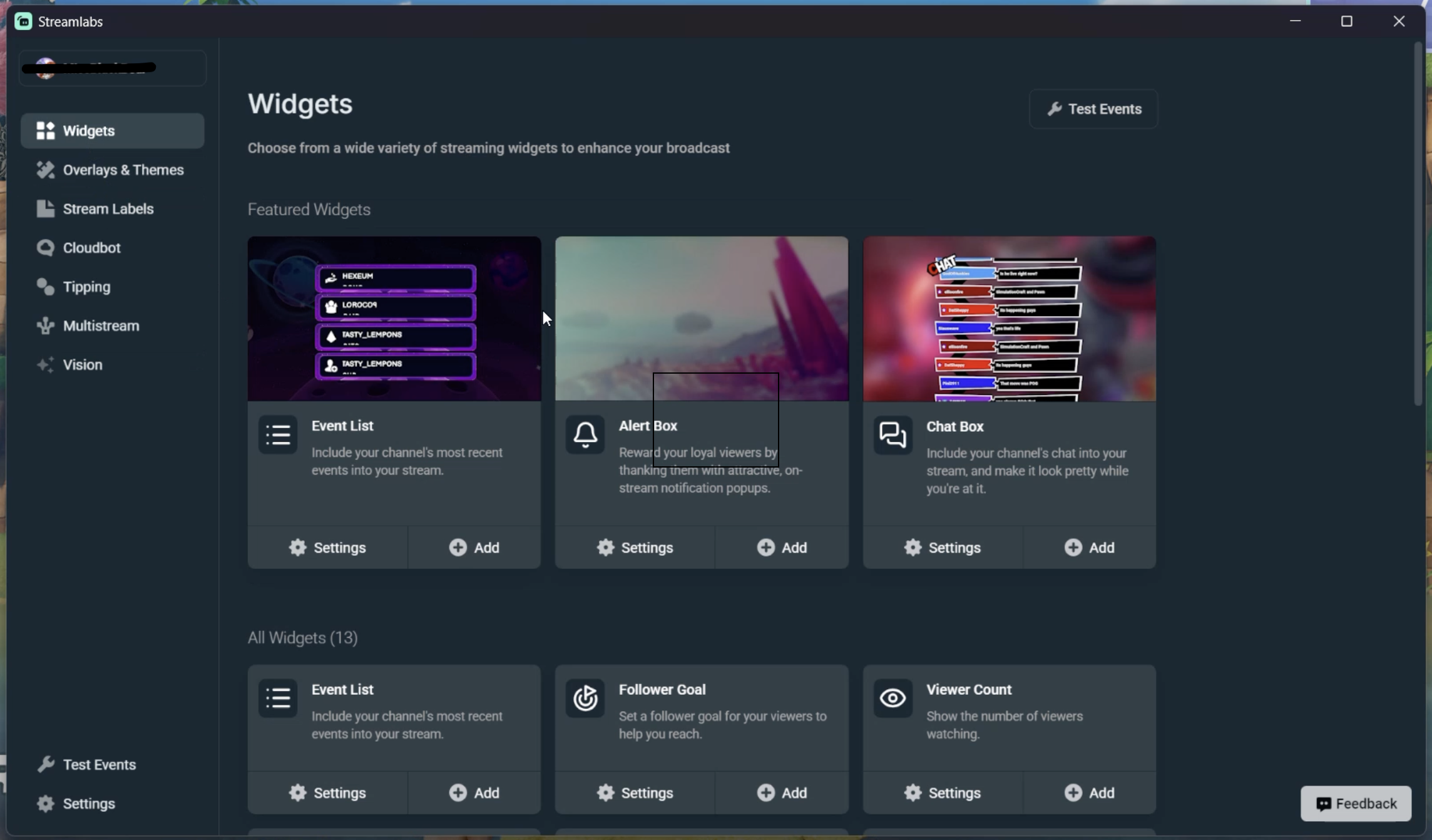This screenshot has width=1432, height=840.
Task: Maximize the Streamlabs window
Action: tap(1347, 21)
